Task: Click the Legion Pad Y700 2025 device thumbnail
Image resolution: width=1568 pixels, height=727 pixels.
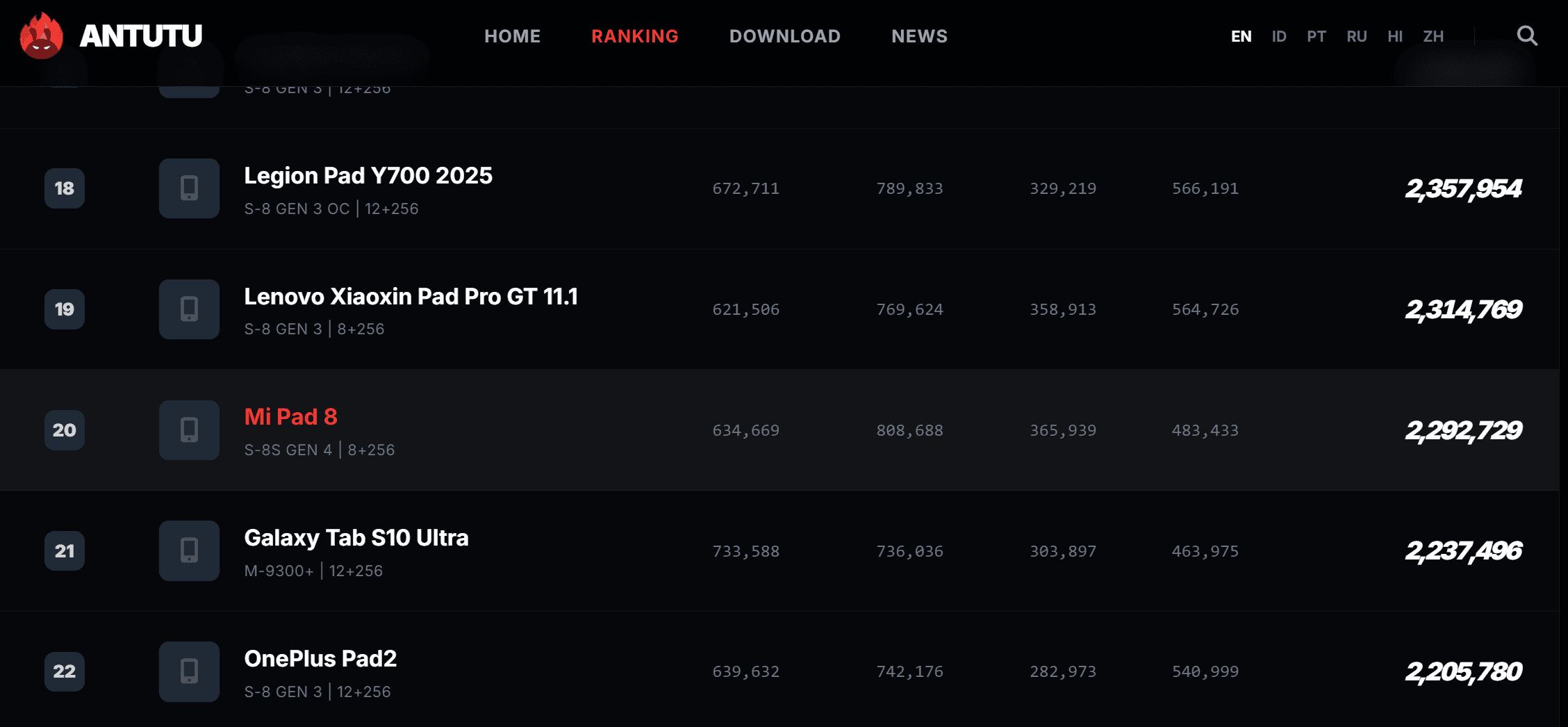Action: [x=189, y=188]
